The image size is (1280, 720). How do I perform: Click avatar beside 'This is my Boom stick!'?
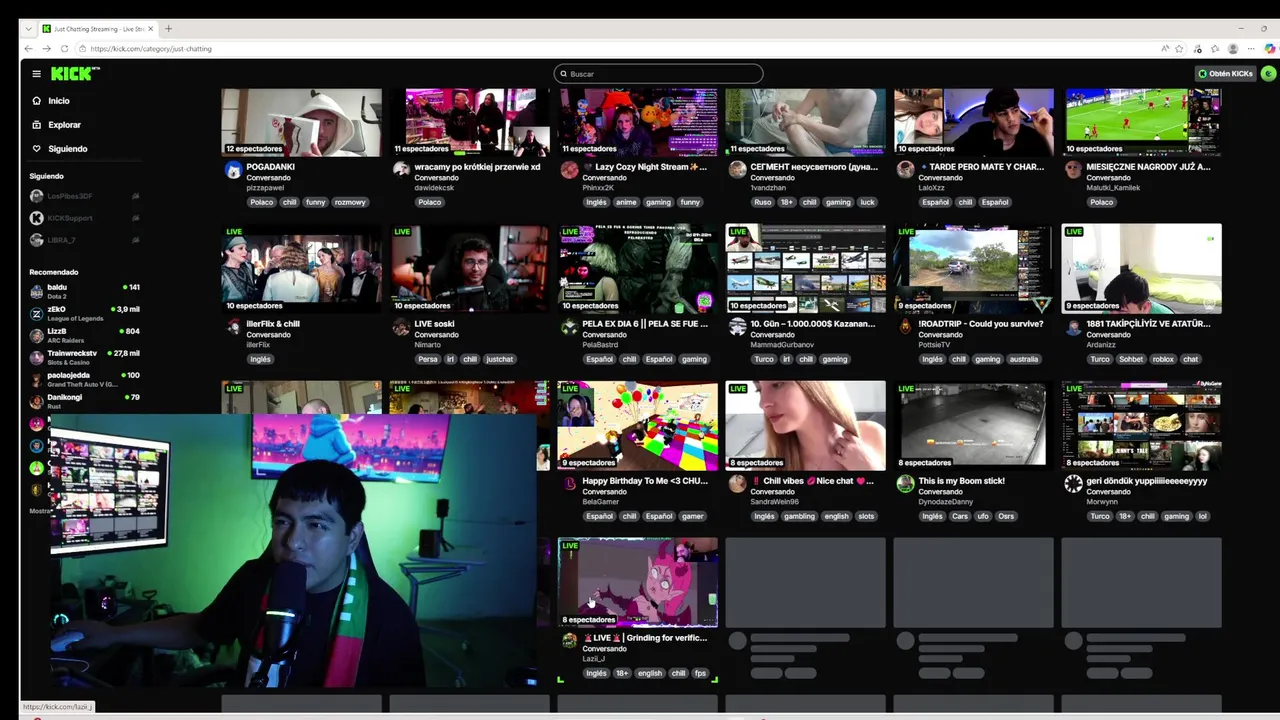coord(905,484)
